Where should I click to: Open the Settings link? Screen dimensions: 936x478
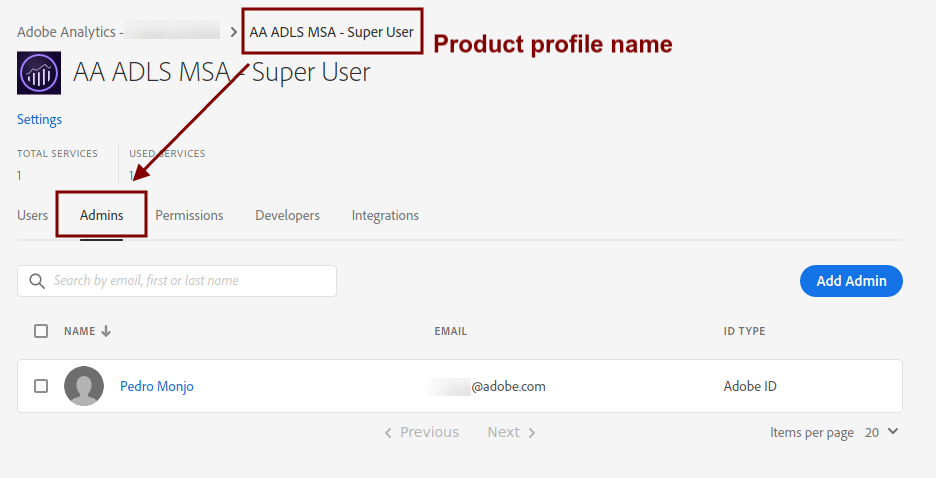(39, 119)
